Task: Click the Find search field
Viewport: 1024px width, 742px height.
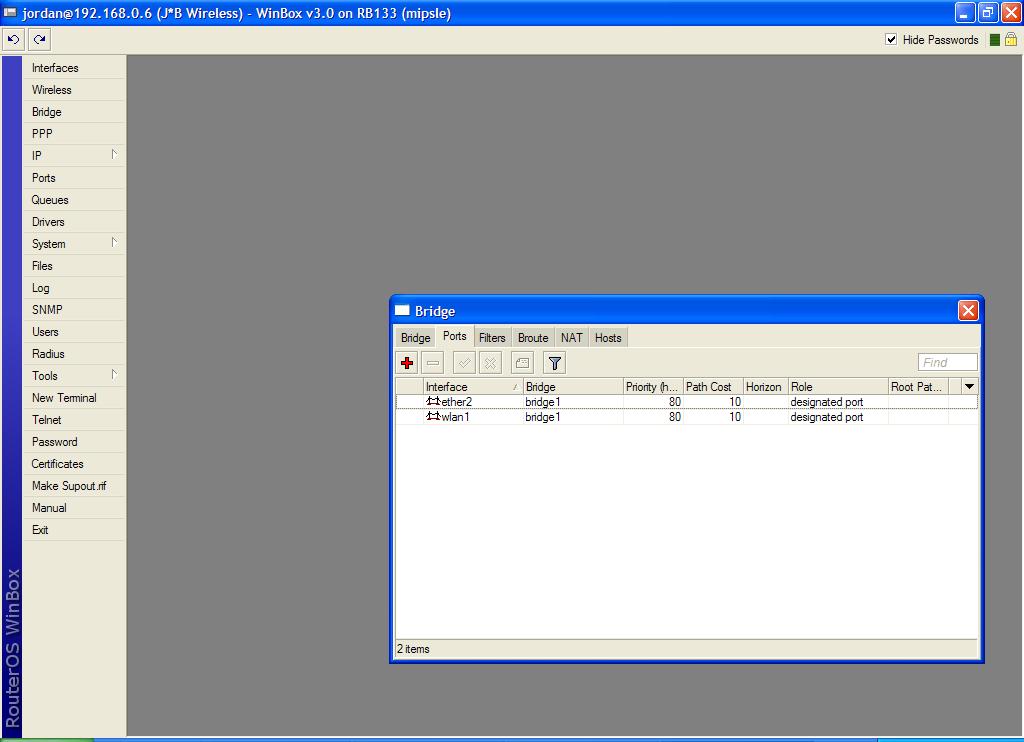Action: (x=948, y=363)
